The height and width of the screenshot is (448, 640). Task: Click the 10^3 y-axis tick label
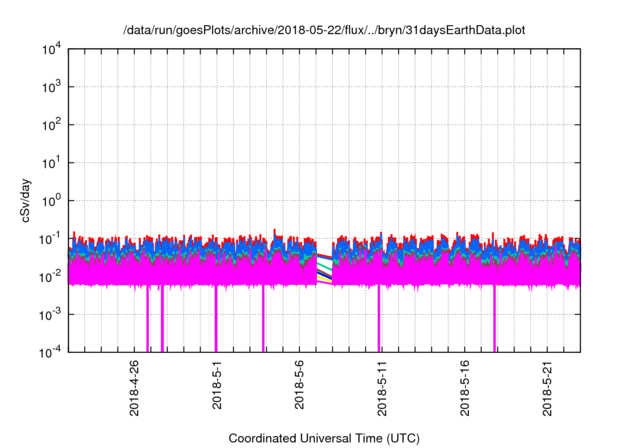pos(51,87)
